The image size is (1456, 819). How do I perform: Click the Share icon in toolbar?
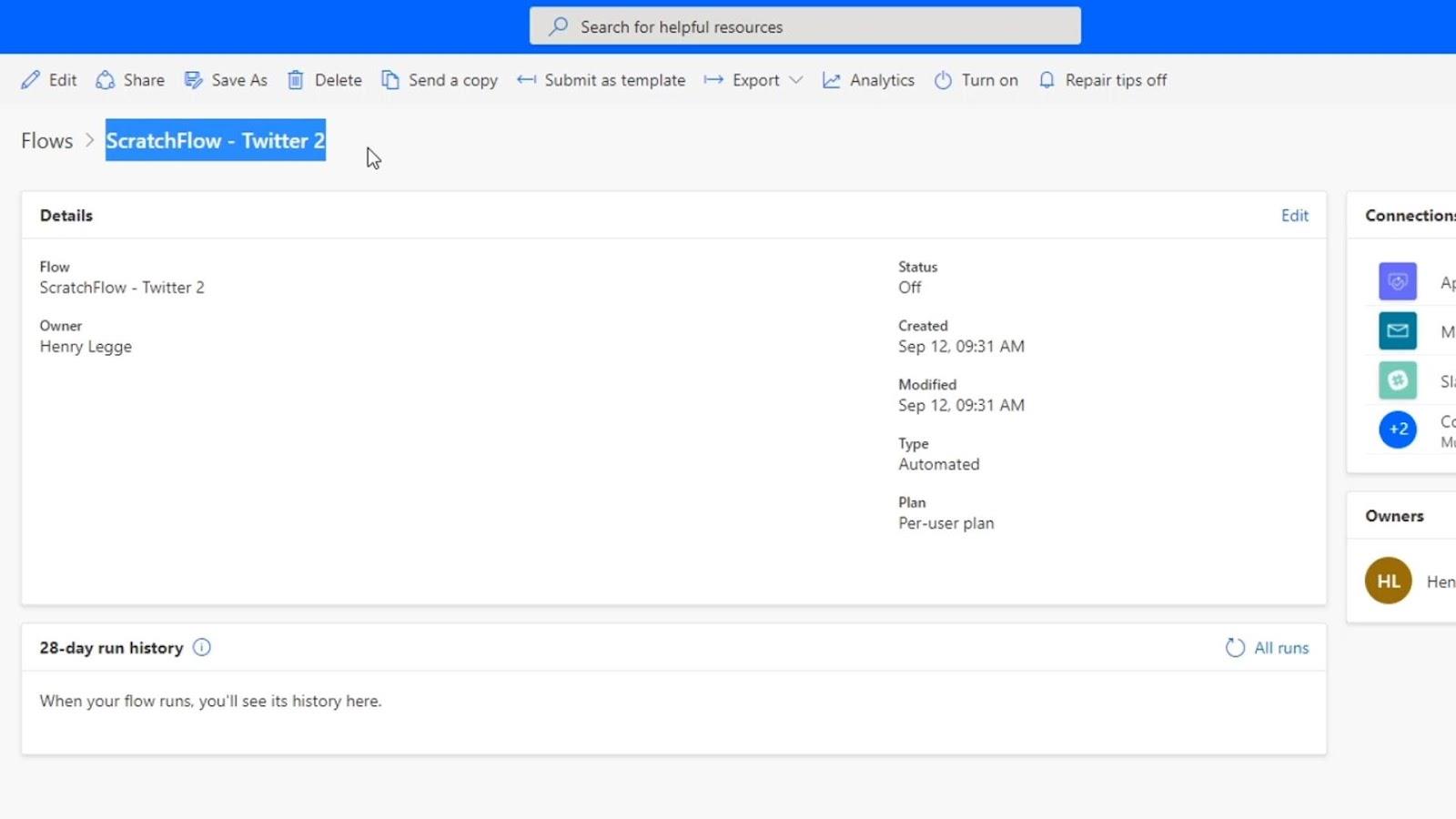[105, 80]
